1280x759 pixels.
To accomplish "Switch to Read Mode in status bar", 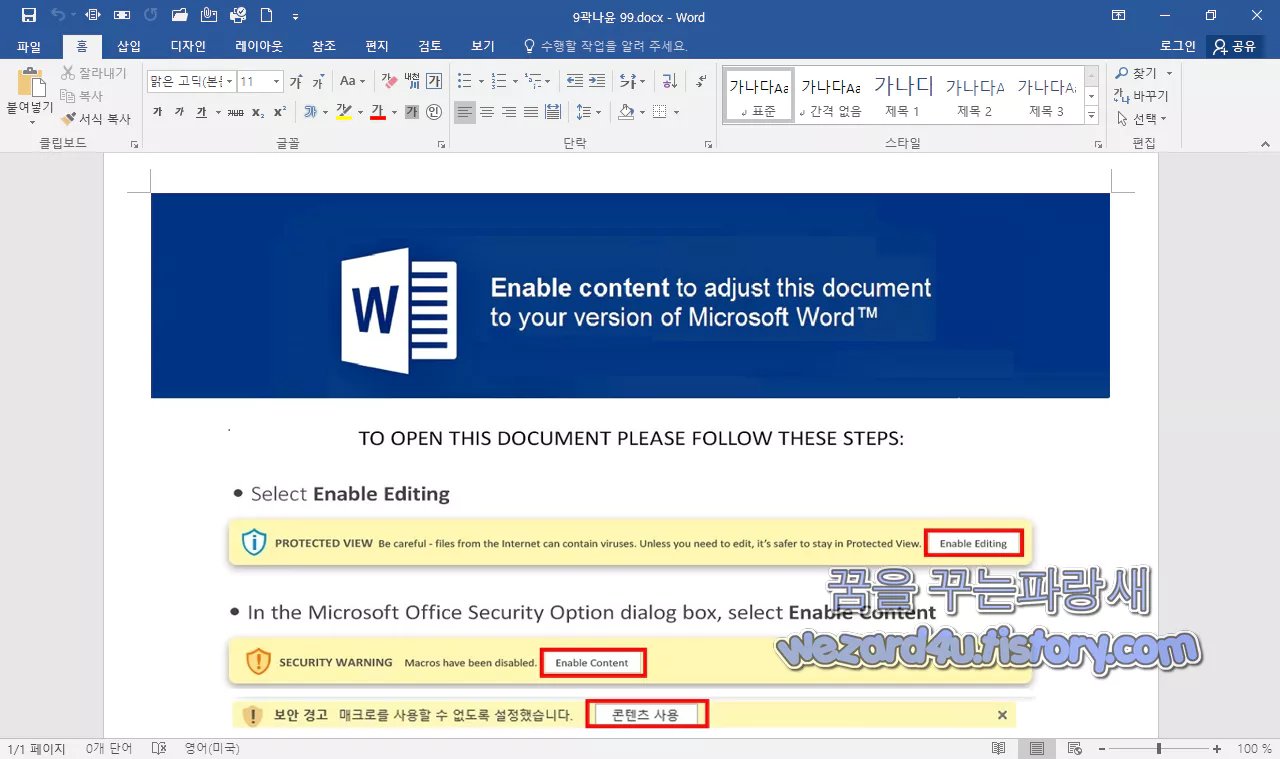I will point(998,748).
